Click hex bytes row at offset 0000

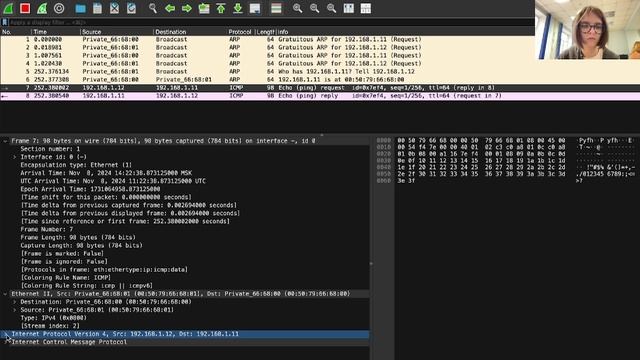(x=482, y=140)
